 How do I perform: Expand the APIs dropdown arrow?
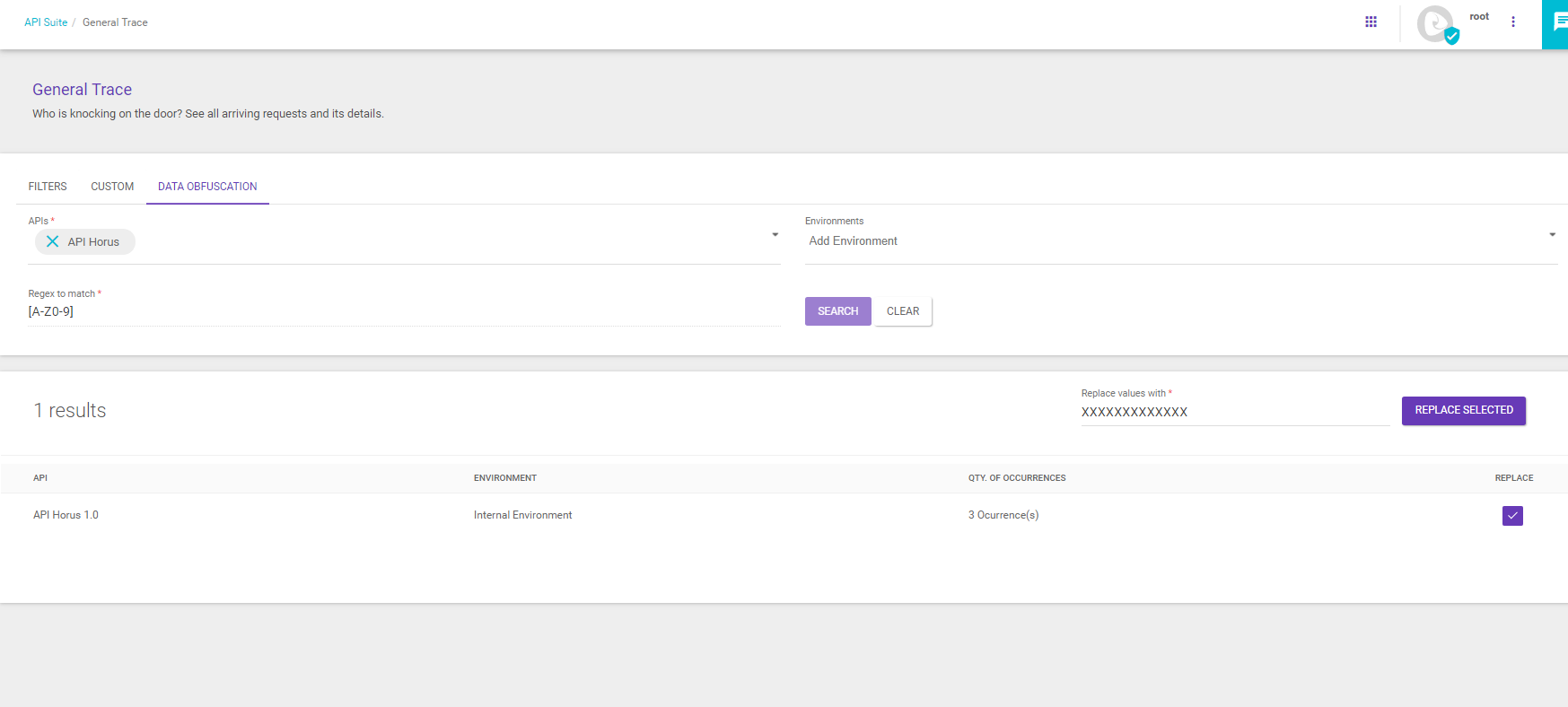[775, 235]
